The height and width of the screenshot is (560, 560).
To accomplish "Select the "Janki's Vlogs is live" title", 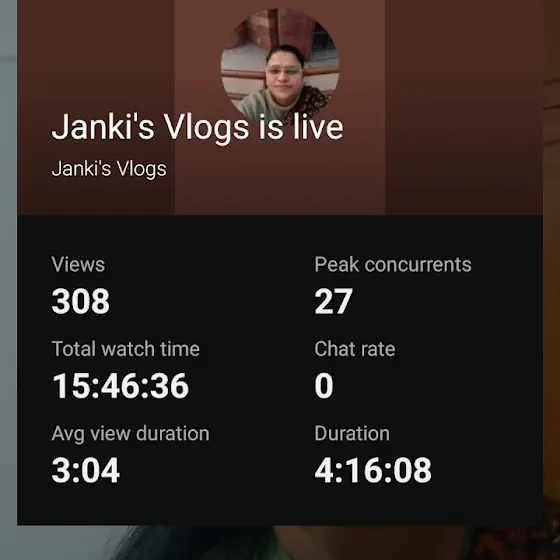I will 198,128.
